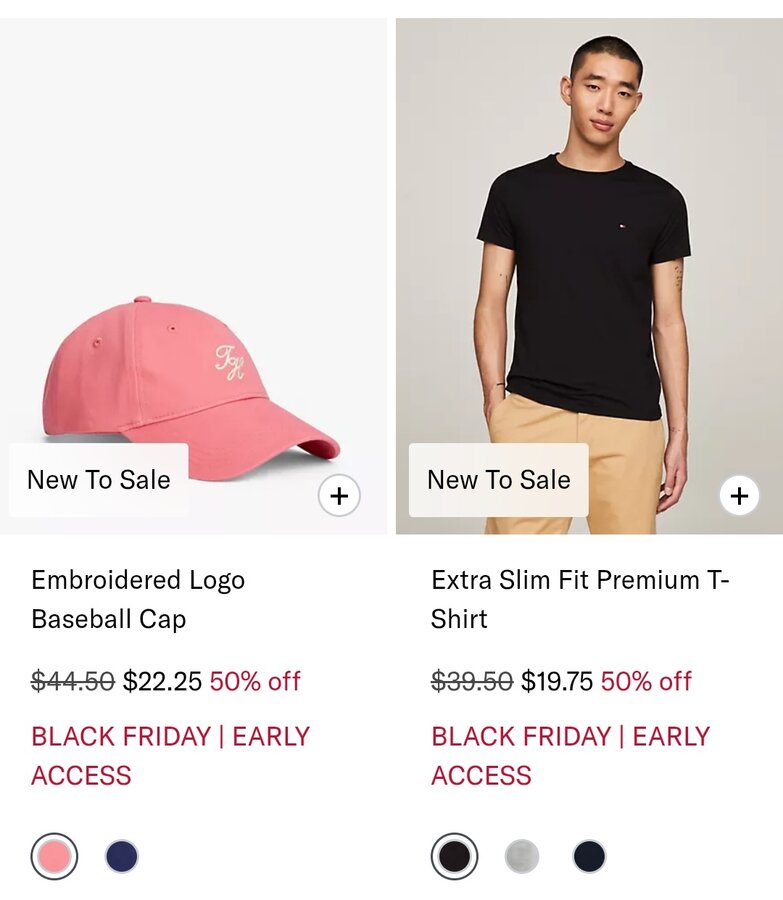
Task: Open the Embroidered Logo Baseball Cap title link
Action: tap(138, 599)
